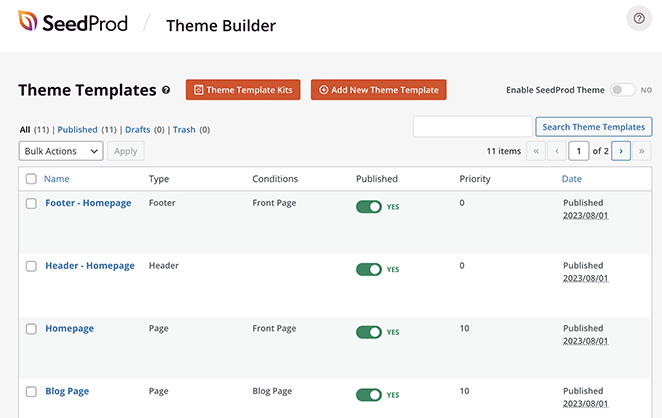Click the first page double arrow

tap(535, 151)
